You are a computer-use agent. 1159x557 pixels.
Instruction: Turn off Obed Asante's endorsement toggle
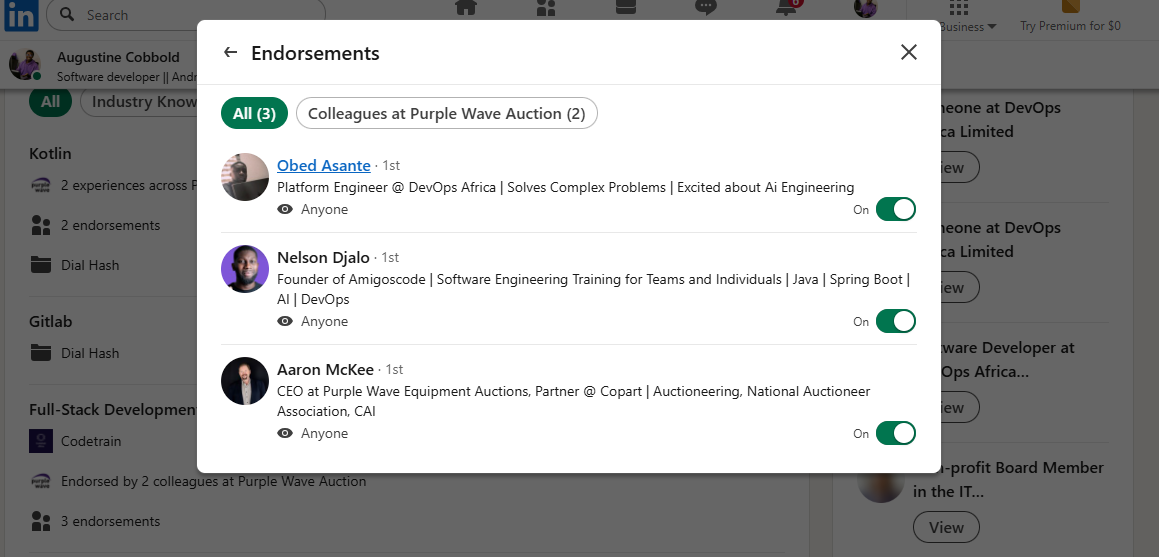pos(895,209)
